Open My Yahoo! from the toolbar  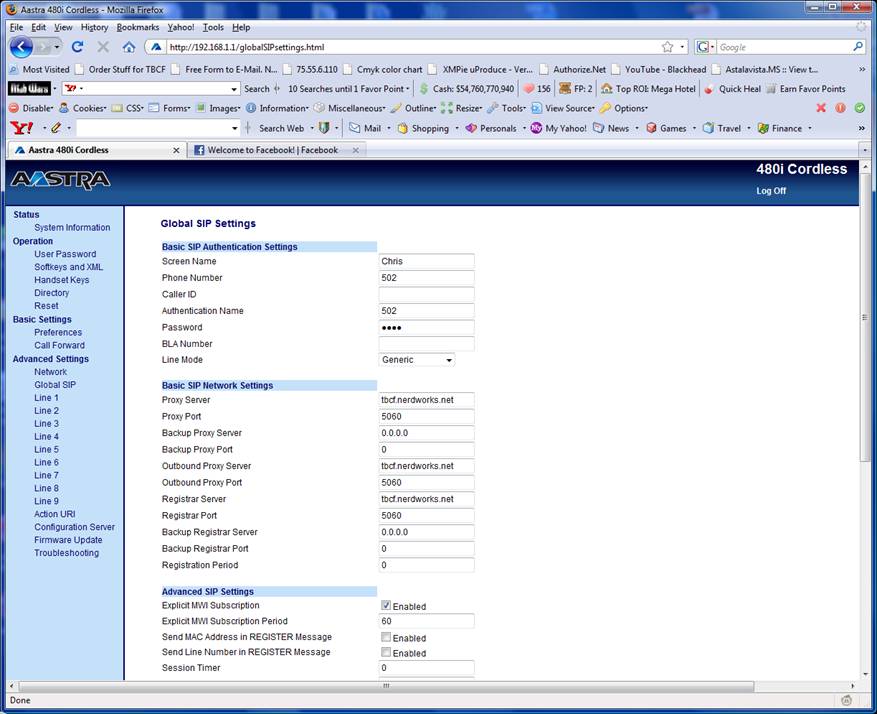pyautogui.click(x=558, y=128)
